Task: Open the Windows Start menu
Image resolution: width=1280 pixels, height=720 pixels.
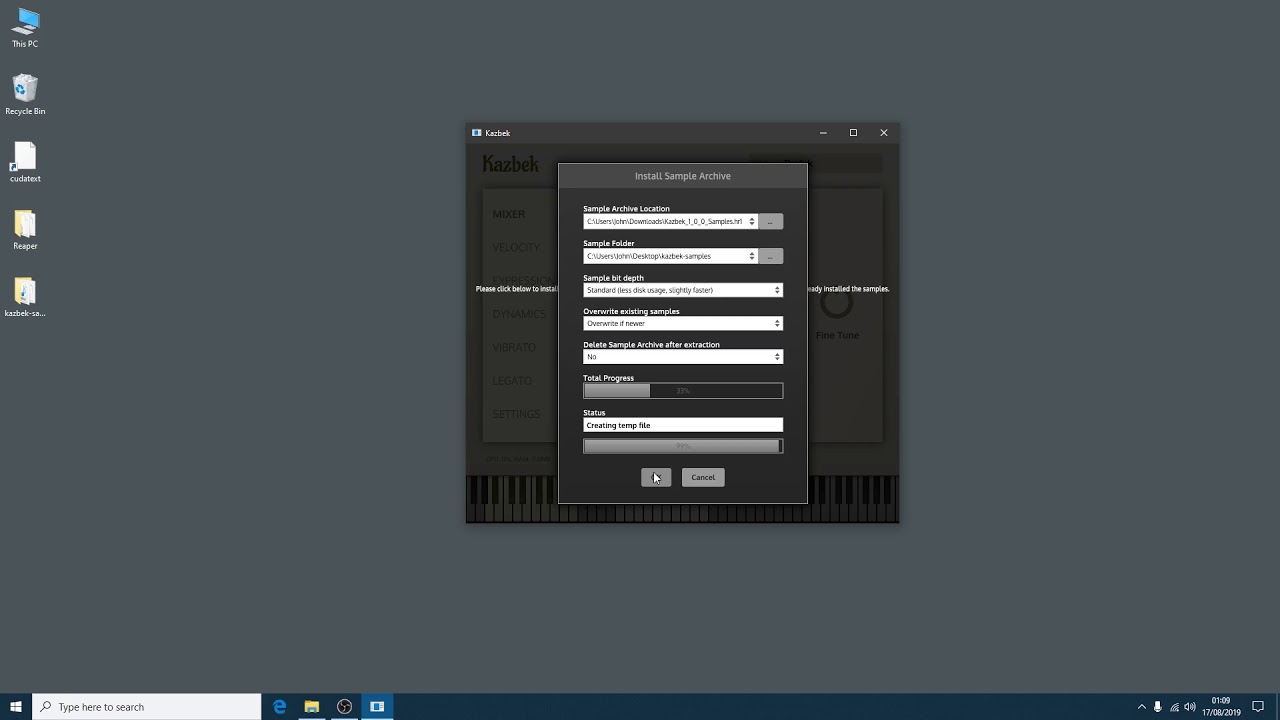Action: point(16,707)
